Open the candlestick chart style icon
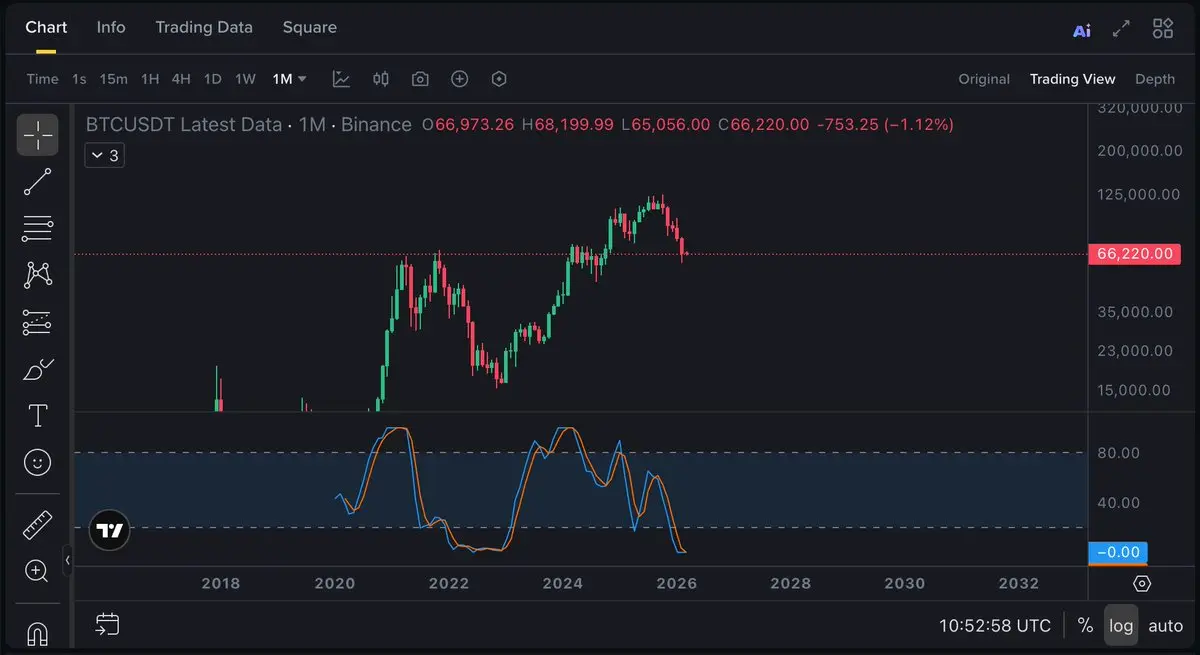Image resolution: width=1200 pixels, height=655 pixels. point(380,79)
